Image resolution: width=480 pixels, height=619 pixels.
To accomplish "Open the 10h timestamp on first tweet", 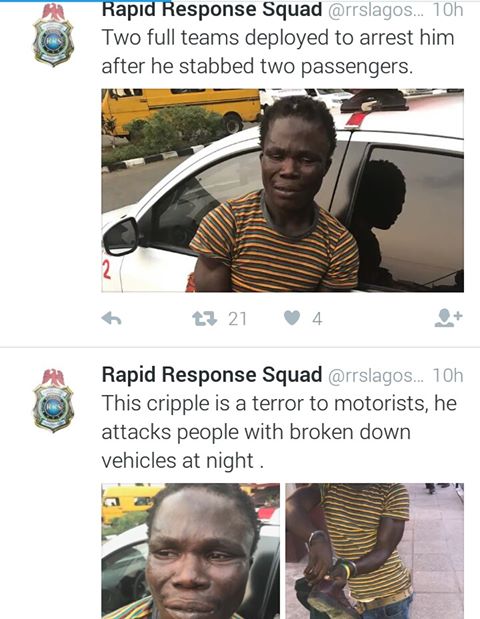I will pyautogui.click(x=448, y=10).
